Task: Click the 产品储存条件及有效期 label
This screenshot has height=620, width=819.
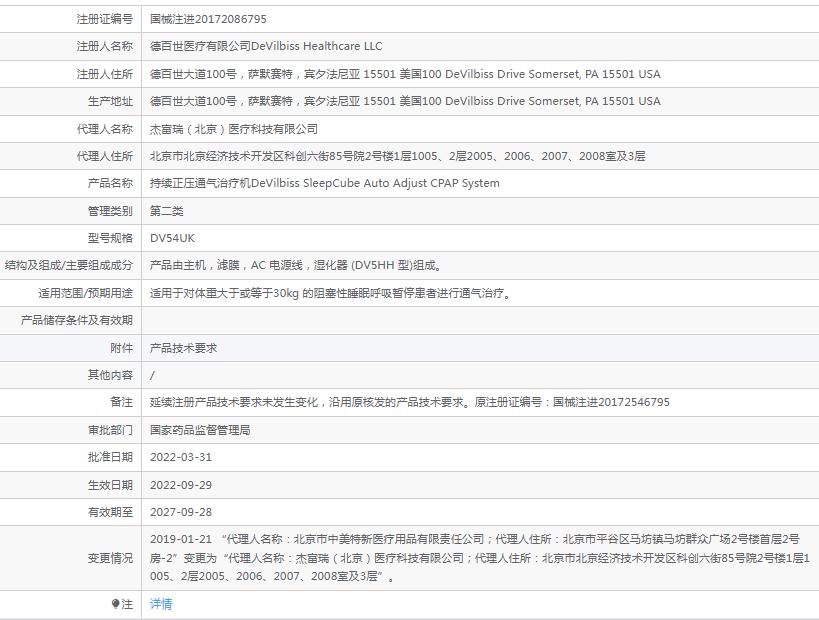Action: point(77,320)
